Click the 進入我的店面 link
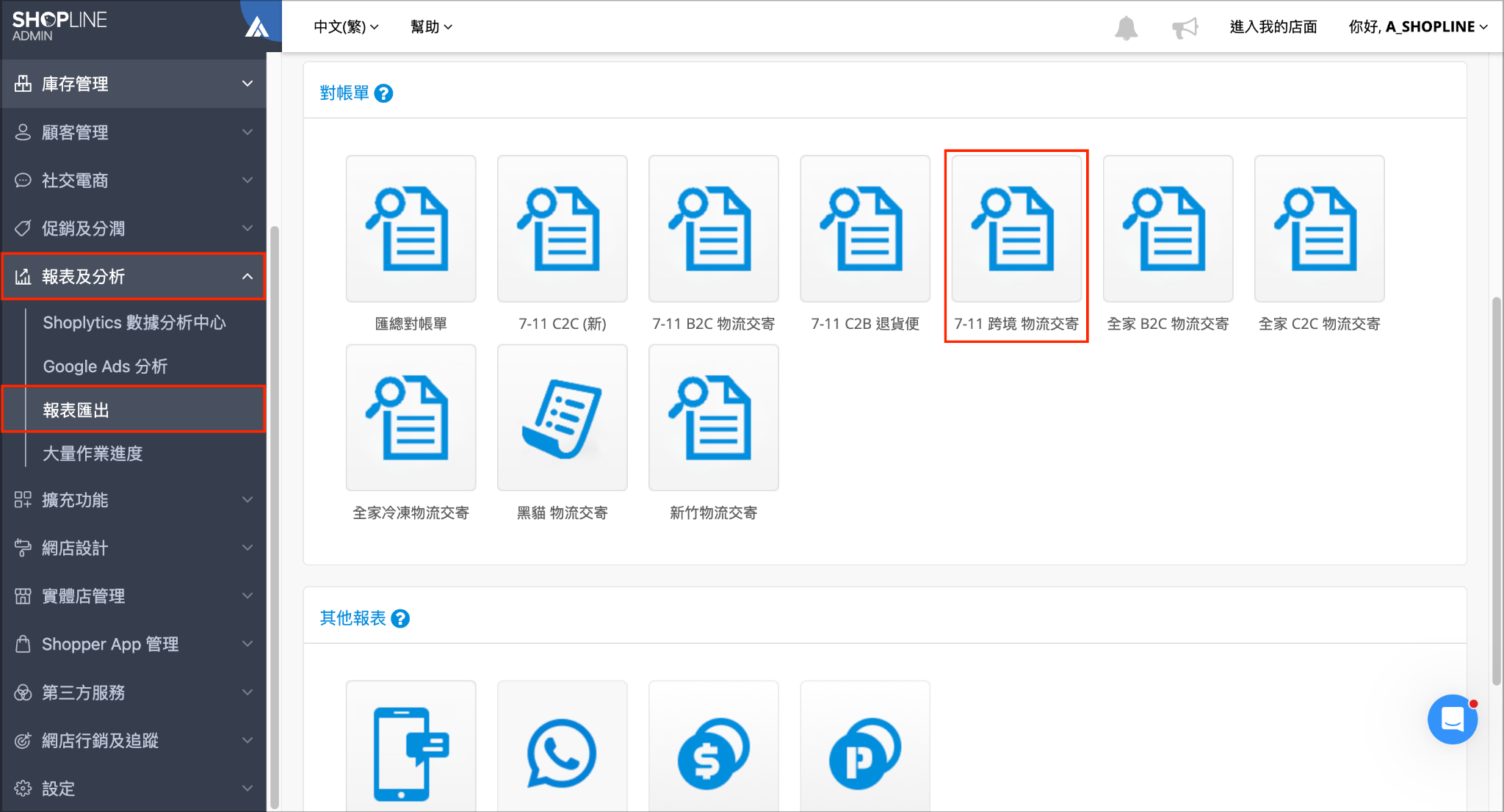The height and width of the screenshot is (812, 1504). [1273, 26]
